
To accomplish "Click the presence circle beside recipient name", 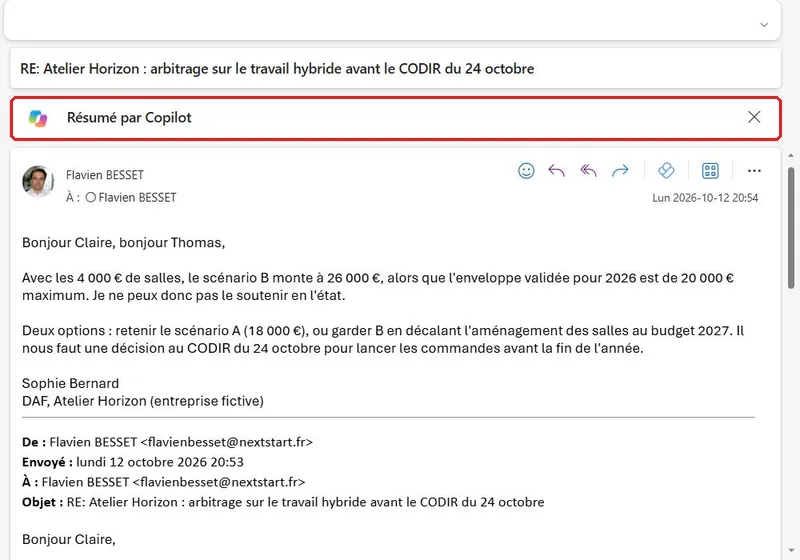I will (x=90, y=197).
